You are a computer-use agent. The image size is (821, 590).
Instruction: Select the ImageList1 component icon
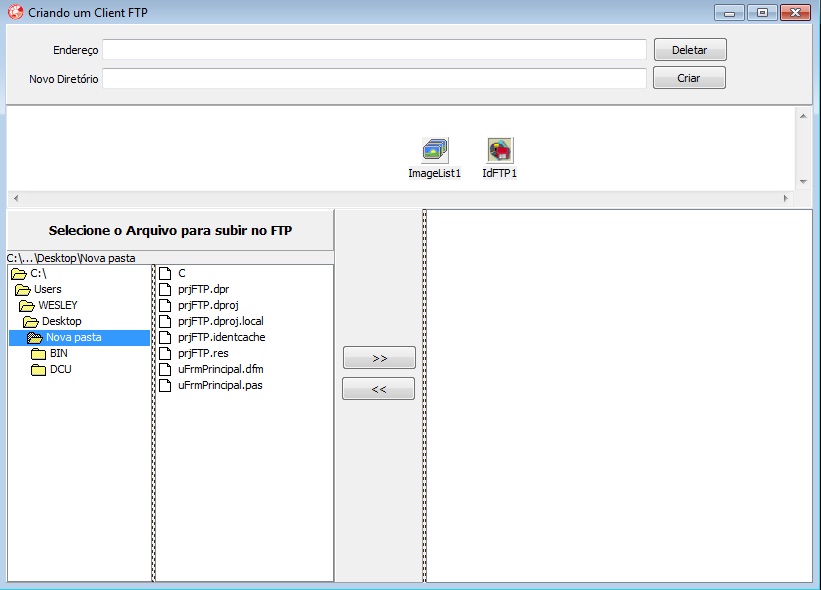coord(433,147)
